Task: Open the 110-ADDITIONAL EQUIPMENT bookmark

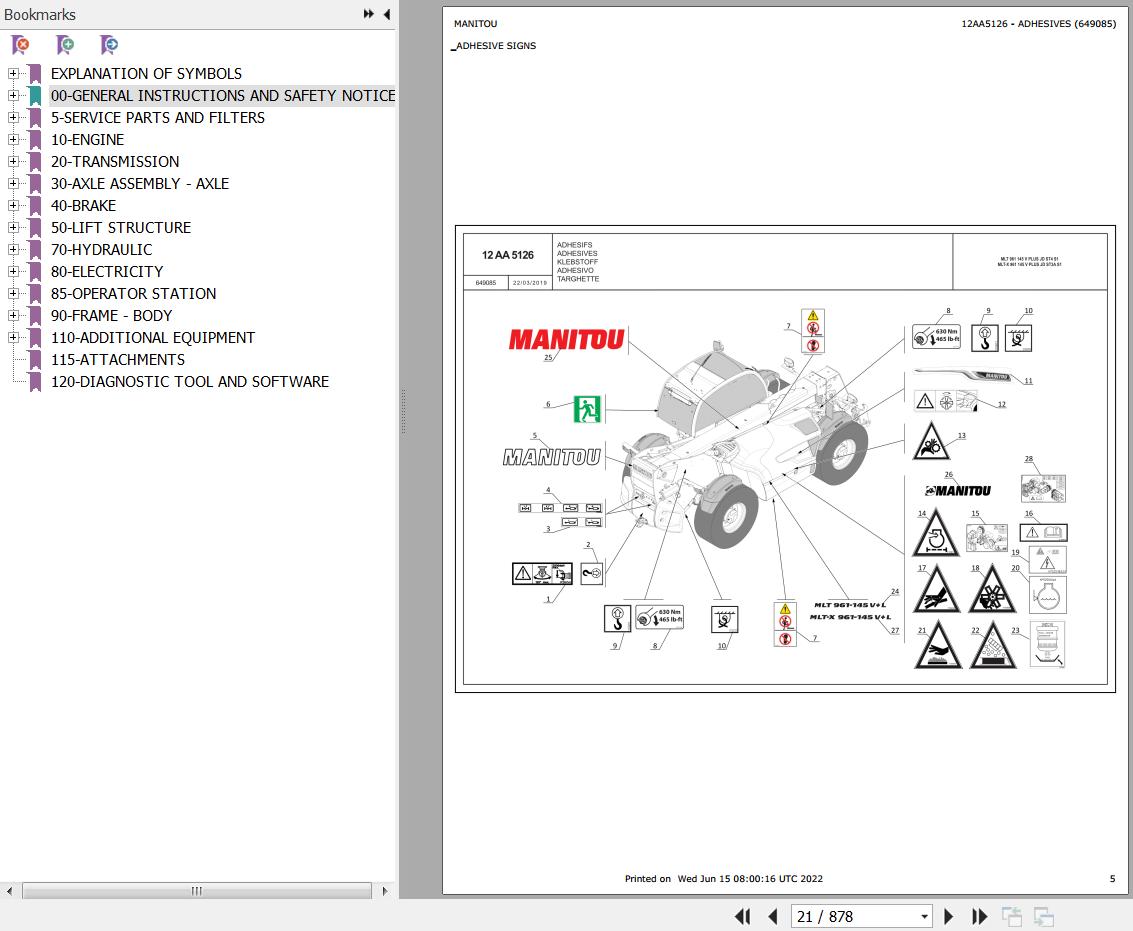Action: (x=152, y=338)
